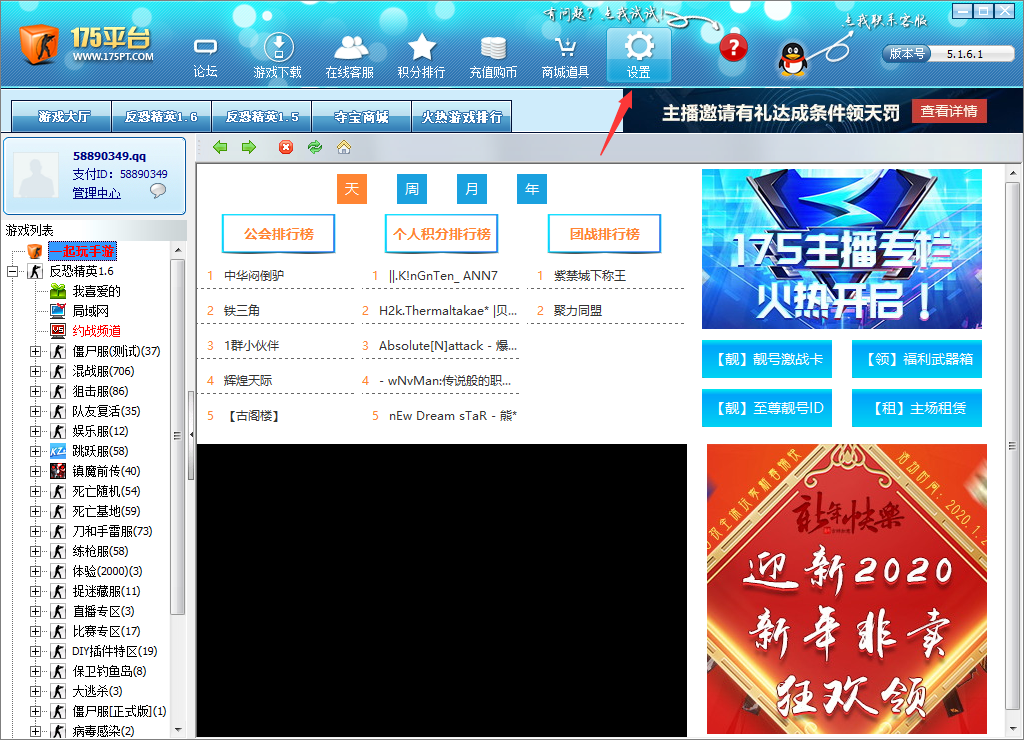1024x740 pixels.
Task: Refresh the page with the green refresh icon
Action: point(313,147)
